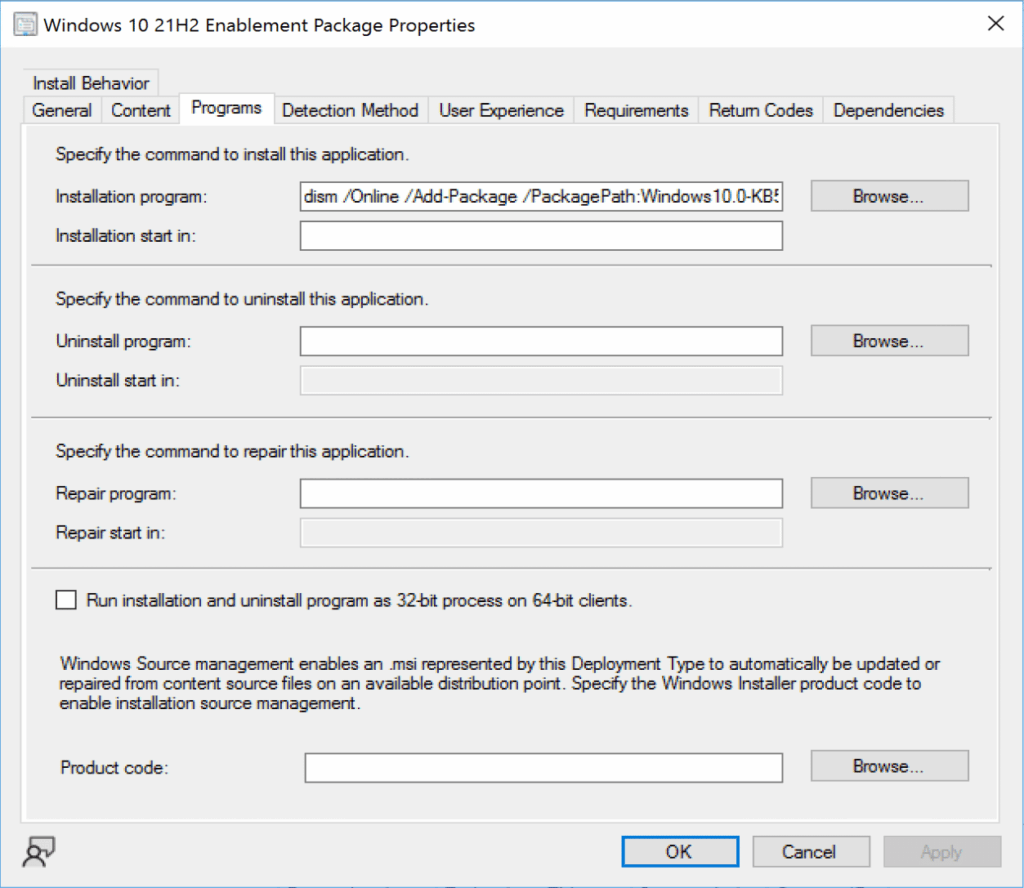Open the User Experience tab
The width and height of the screenshot is (1024, 888).
click(x=500, y=110)
